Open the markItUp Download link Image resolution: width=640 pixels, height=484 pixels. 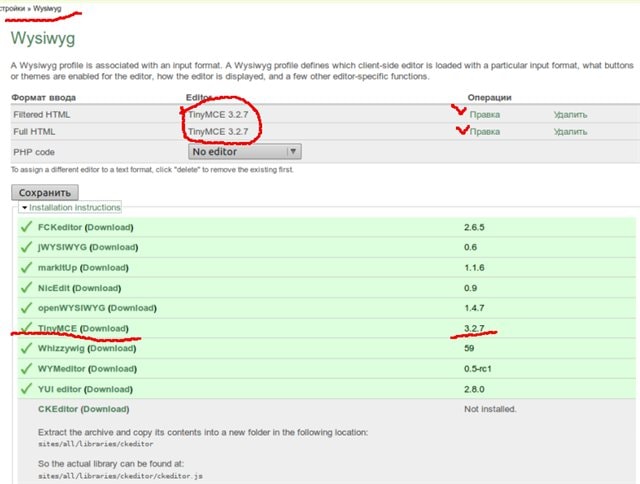pyautogui.click(x=104, y=268)
